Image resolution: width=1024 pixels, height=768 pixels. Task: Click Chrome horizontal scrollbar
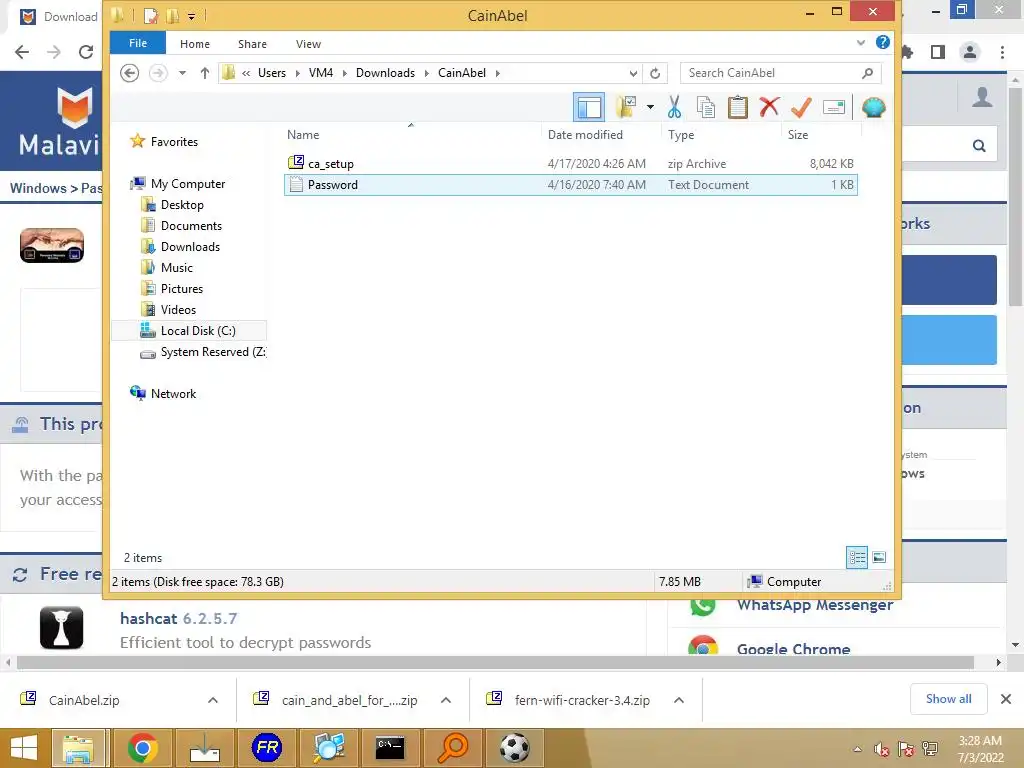(x=495, y=662)
